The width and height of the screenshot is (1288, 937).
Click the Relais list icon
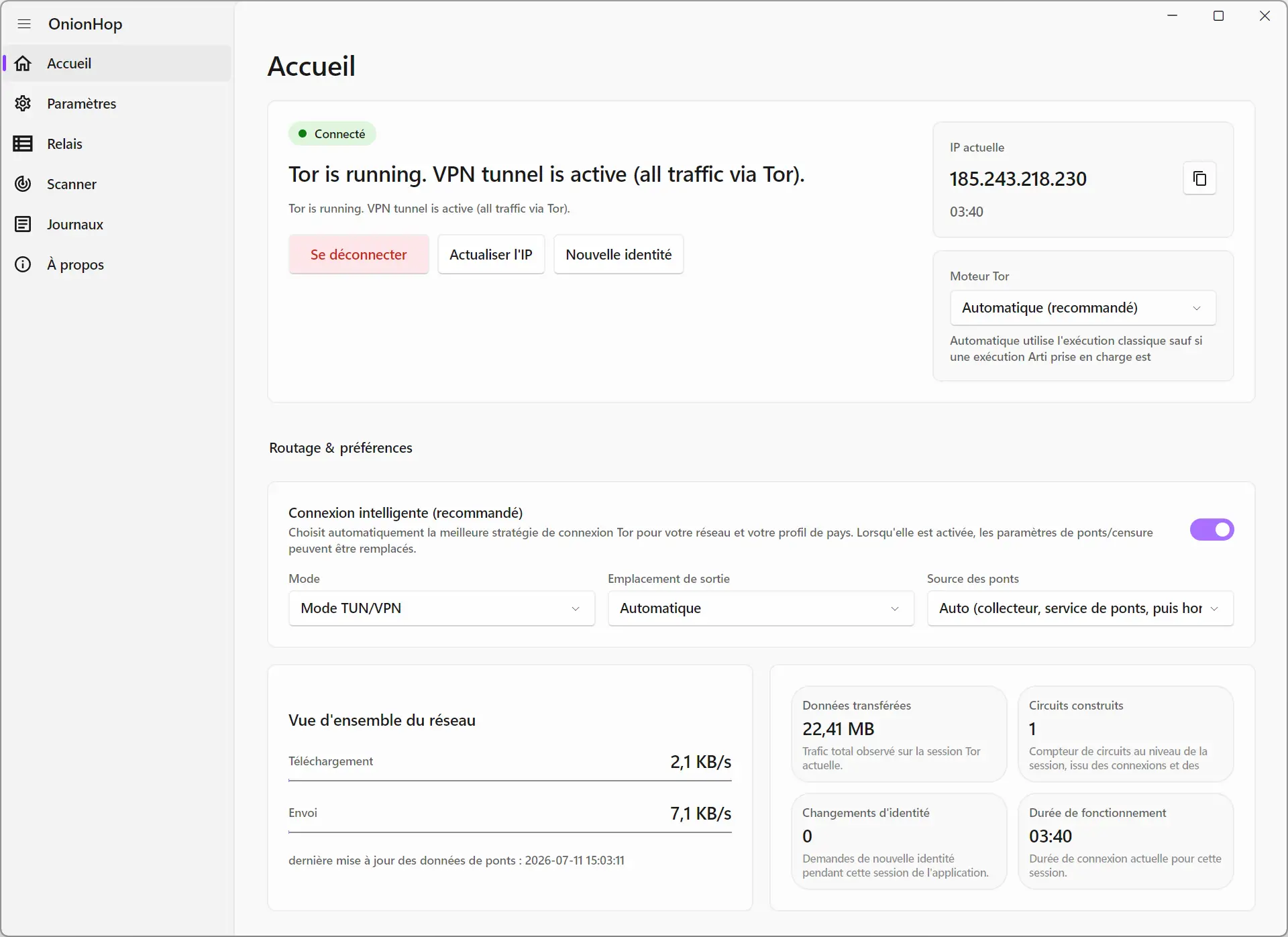tap(23, 144)
